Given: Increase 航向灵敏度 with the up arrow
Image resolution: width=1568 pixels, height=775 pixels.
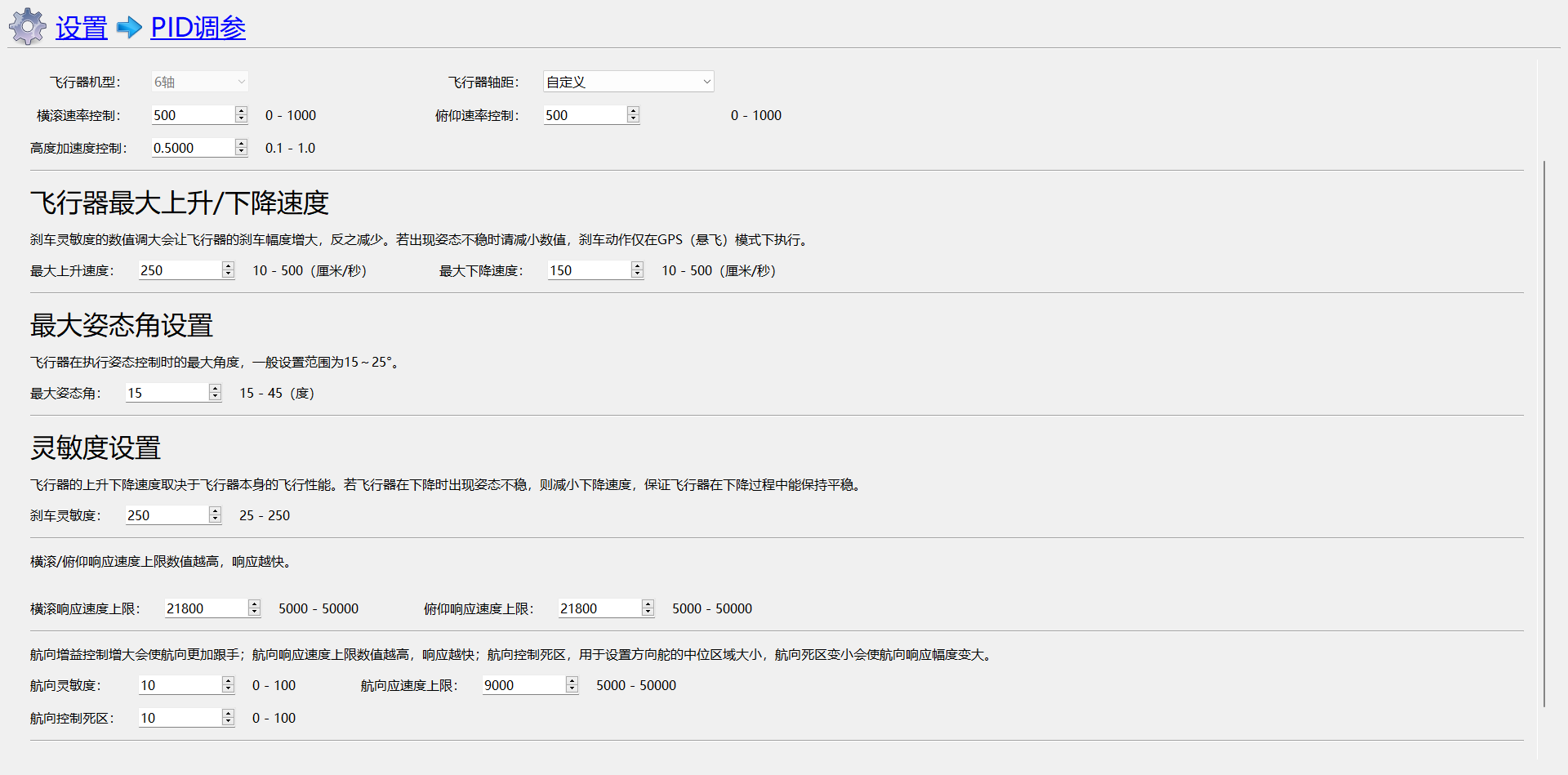Looking at the screenshot, I should (228, 681).
